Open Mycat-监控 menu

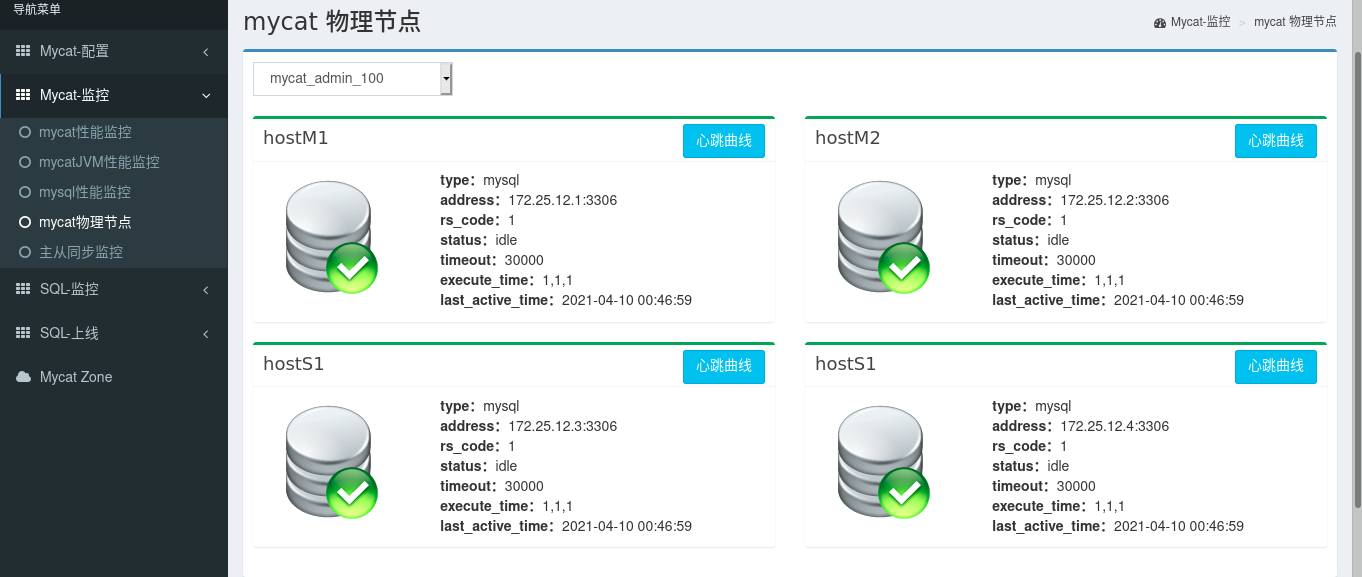tap(114, 95)
